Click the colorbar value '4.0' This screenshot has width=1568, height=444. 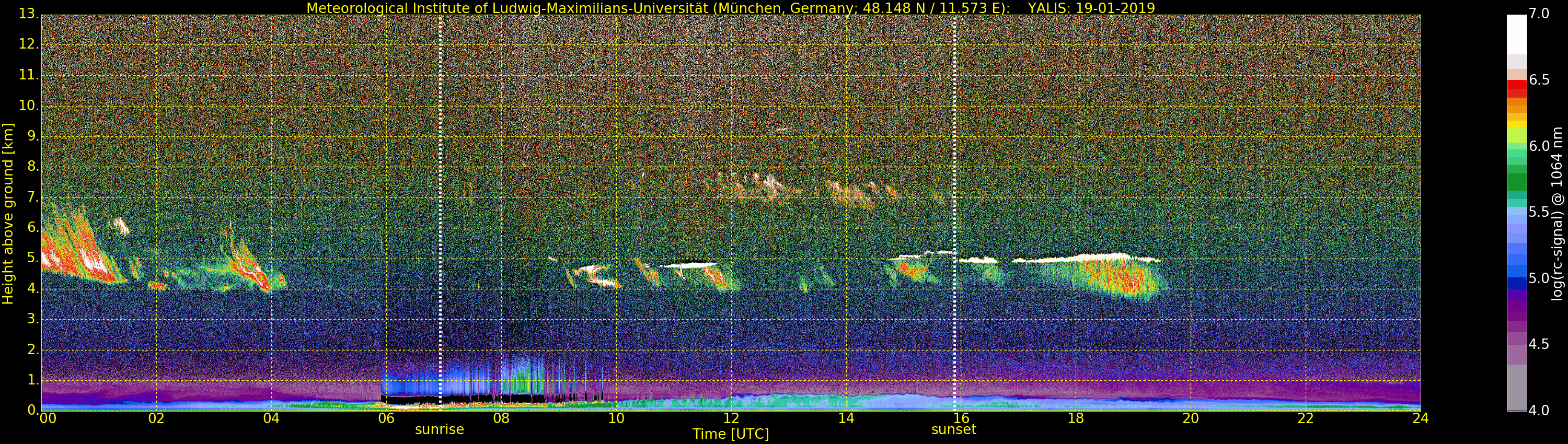1539,411
